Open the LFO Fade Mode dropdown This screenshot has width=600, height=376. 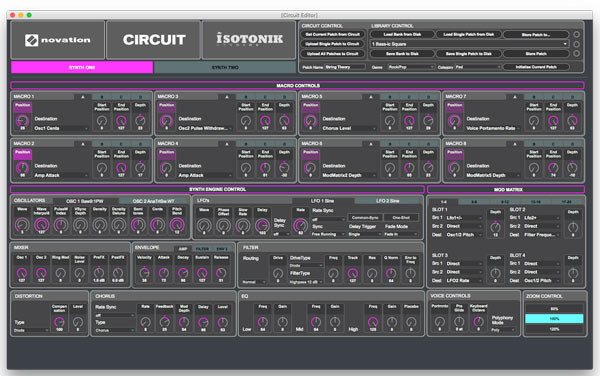click(401, 234)
